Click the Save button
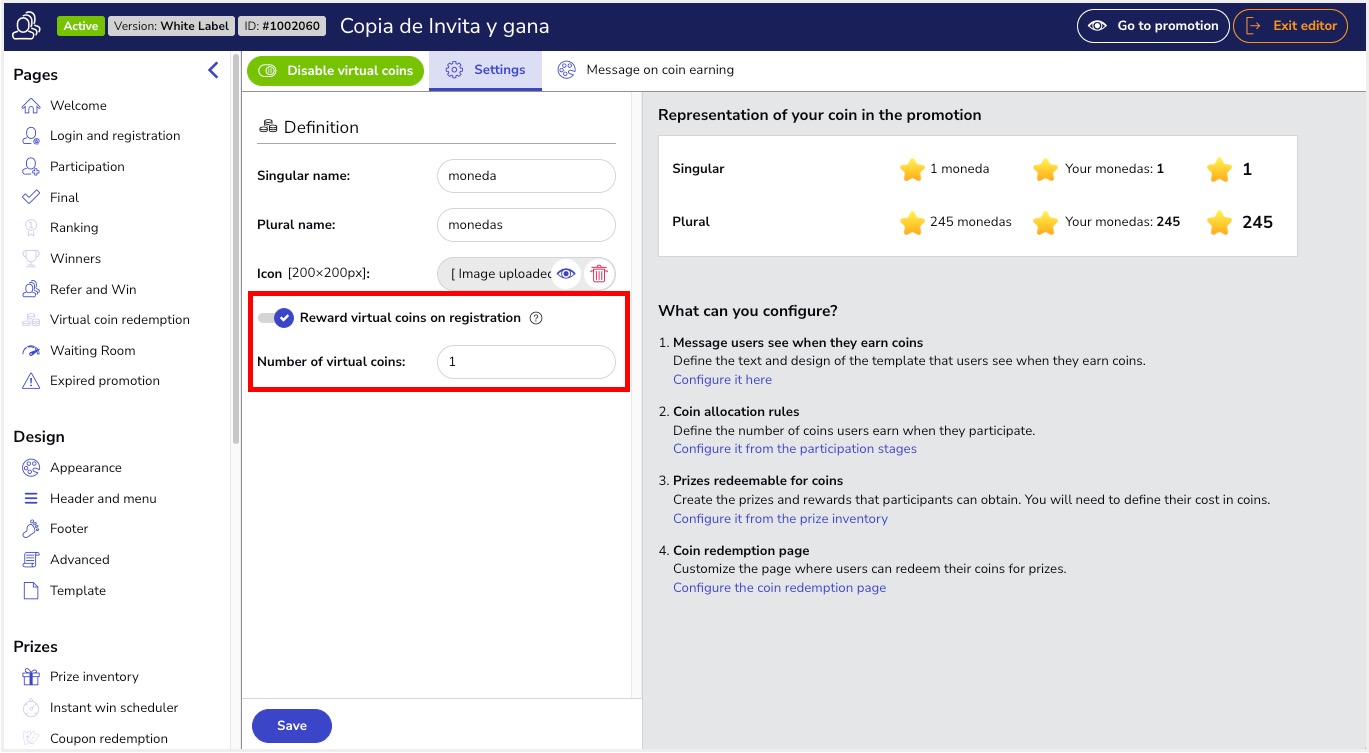The image size is (1369, 753). (291, 726)
